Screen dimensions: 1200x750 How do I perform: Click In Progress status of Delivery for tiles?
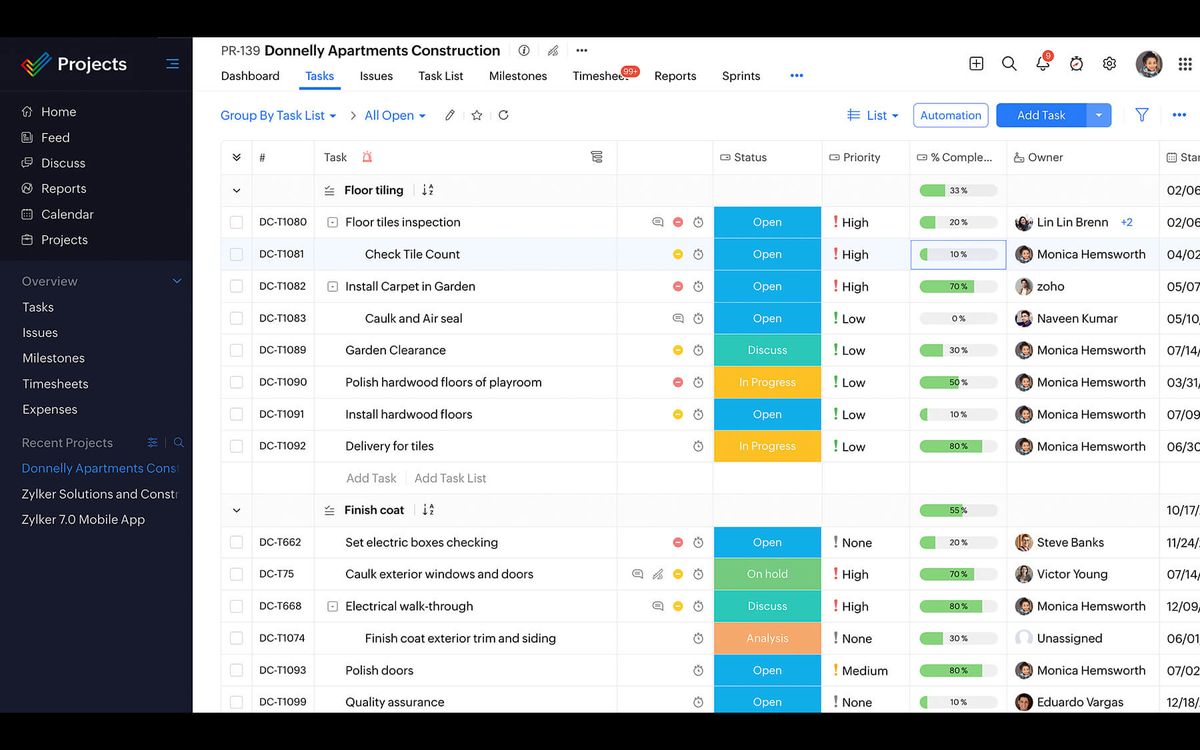(767, 446)
